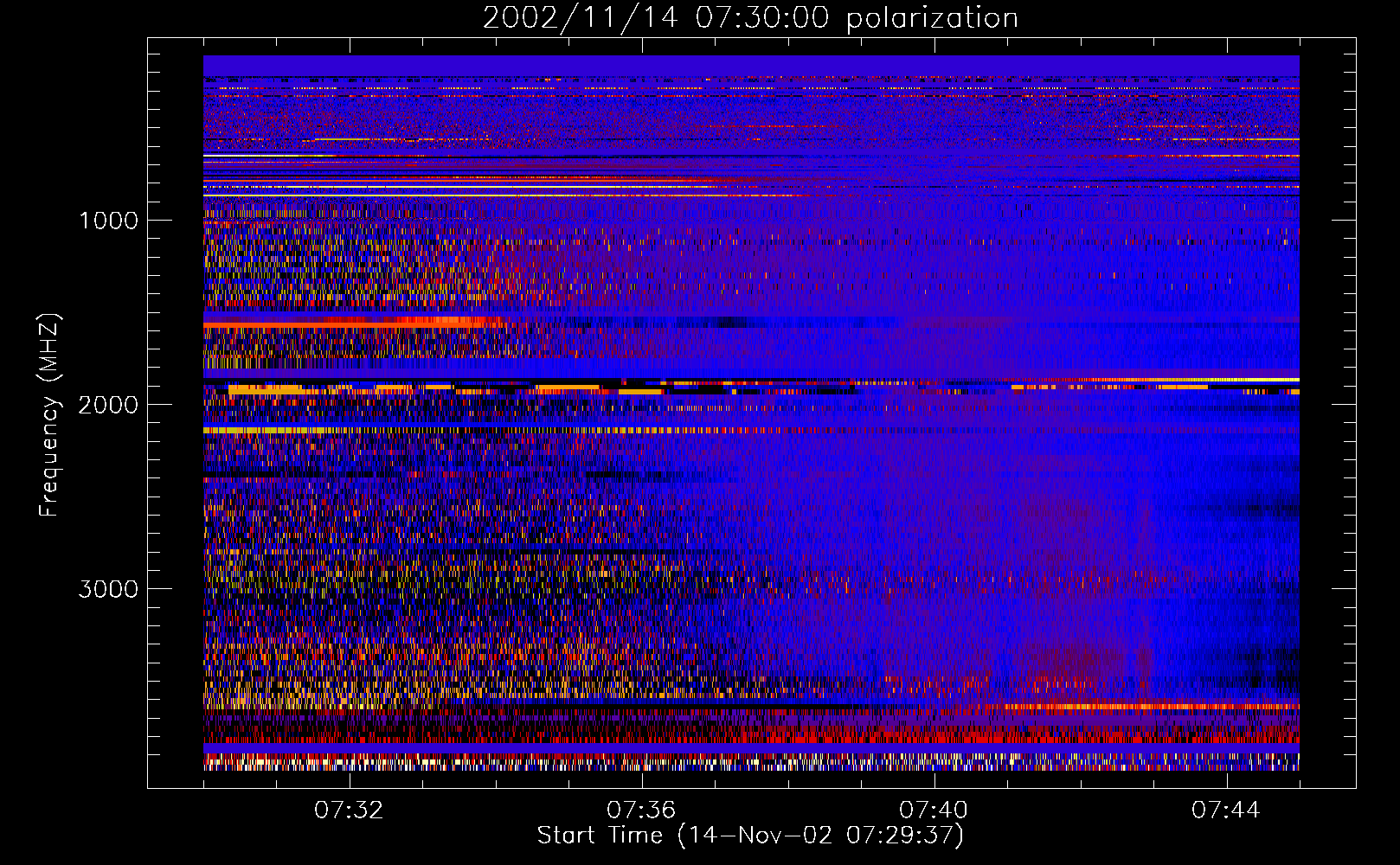
Task: Click the 07:32 time tick label
Action: point(349,811)
